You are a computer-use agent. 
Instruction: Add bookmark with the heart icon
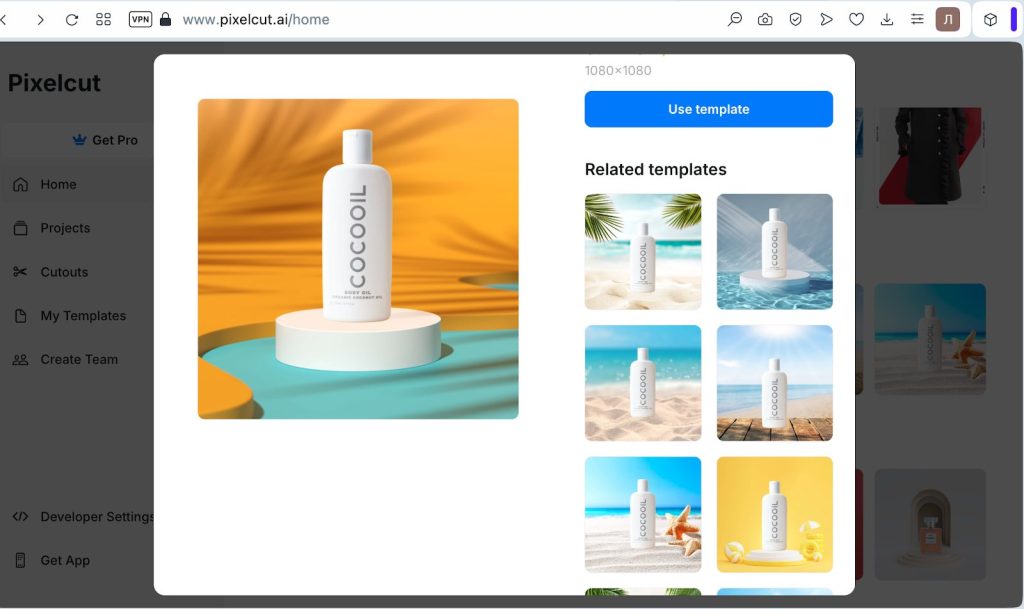coord(856,20)
